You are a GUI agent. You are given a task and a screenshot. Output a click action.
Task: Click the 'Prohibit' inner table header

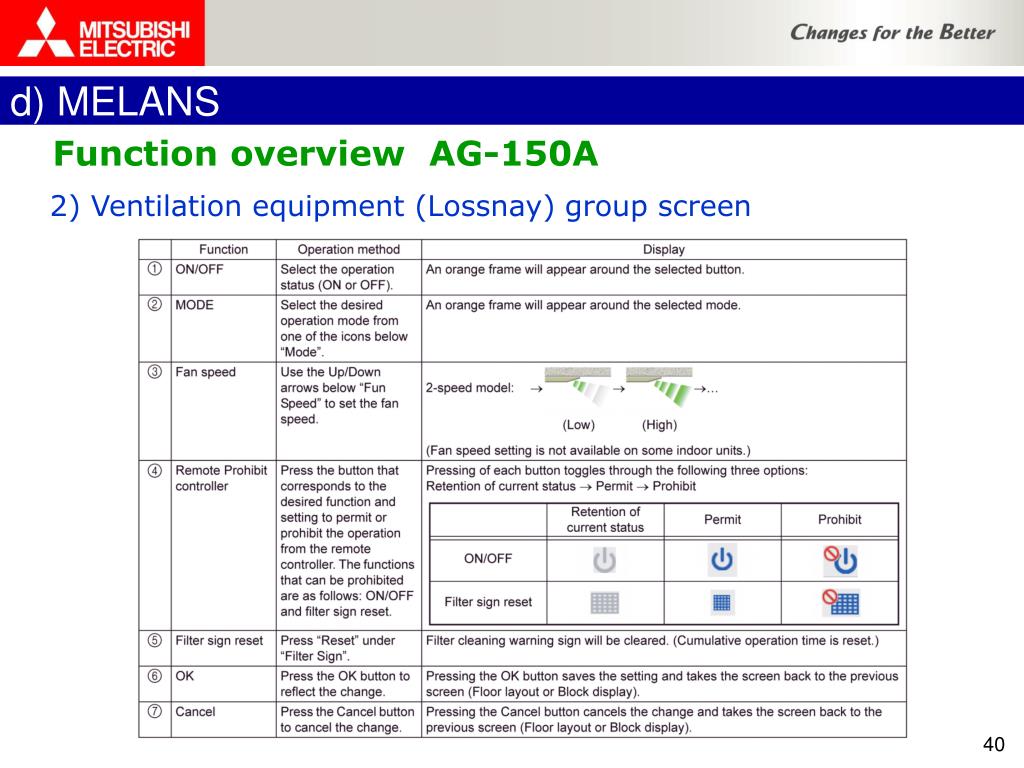(x=840, y=519)
